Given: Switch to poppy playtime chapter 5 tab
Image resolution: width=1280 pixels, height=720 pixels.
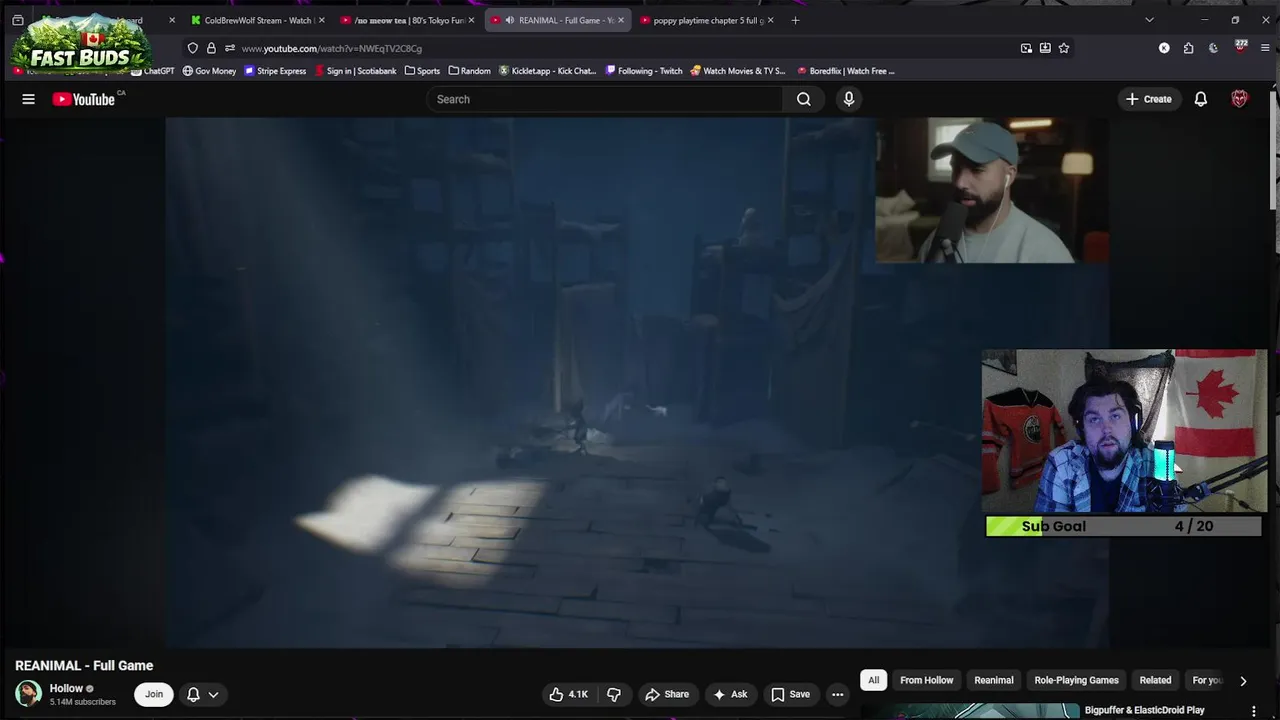Looking at the screenshot, I should coord(706,20).
